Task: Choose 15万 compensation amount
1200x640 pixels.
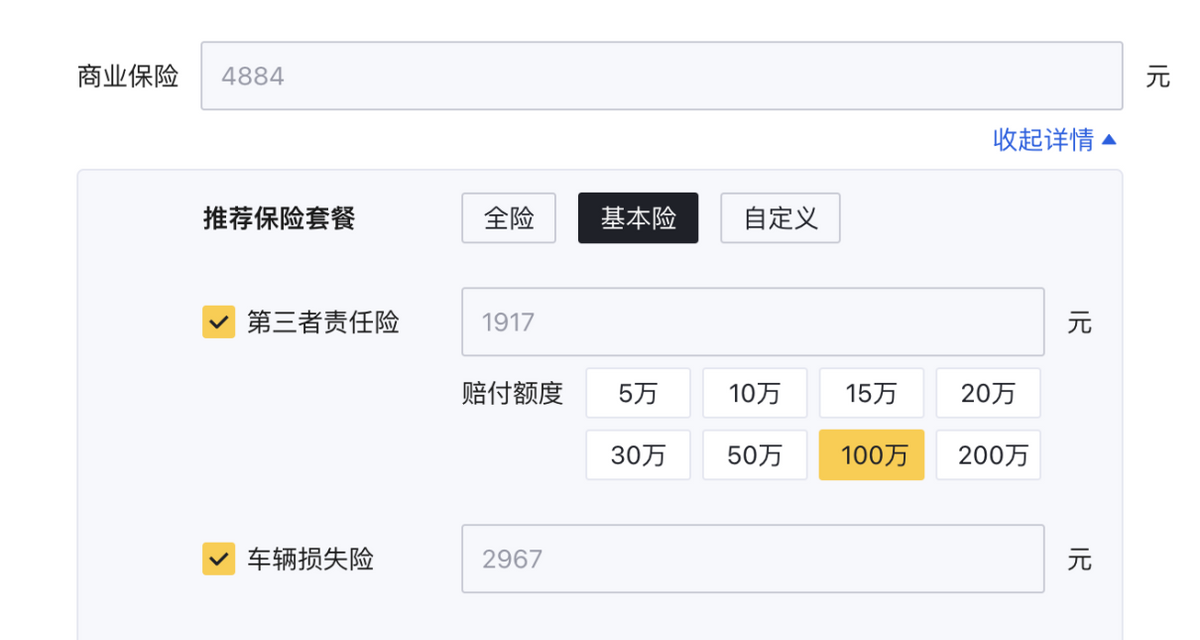Action: 871,393
